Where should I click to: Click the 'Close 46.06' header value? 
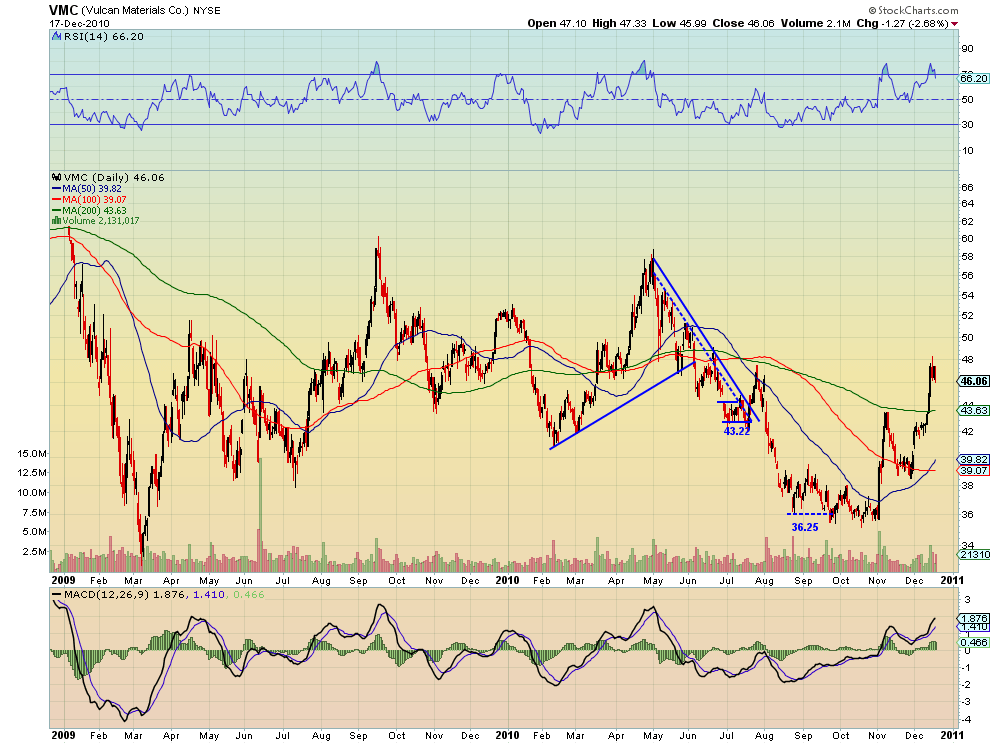click(x=743, y=23)
